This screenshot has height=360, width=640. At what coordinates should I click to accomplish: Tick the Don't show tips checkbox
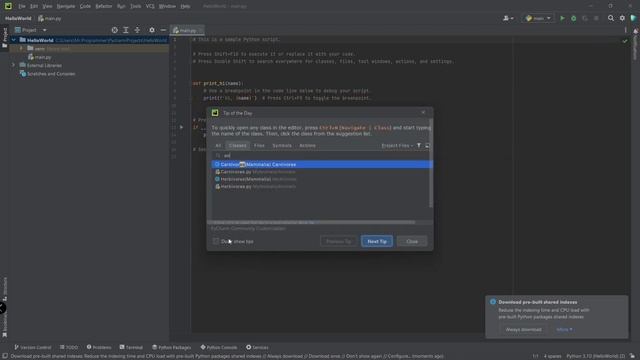[x=216, y=241]
